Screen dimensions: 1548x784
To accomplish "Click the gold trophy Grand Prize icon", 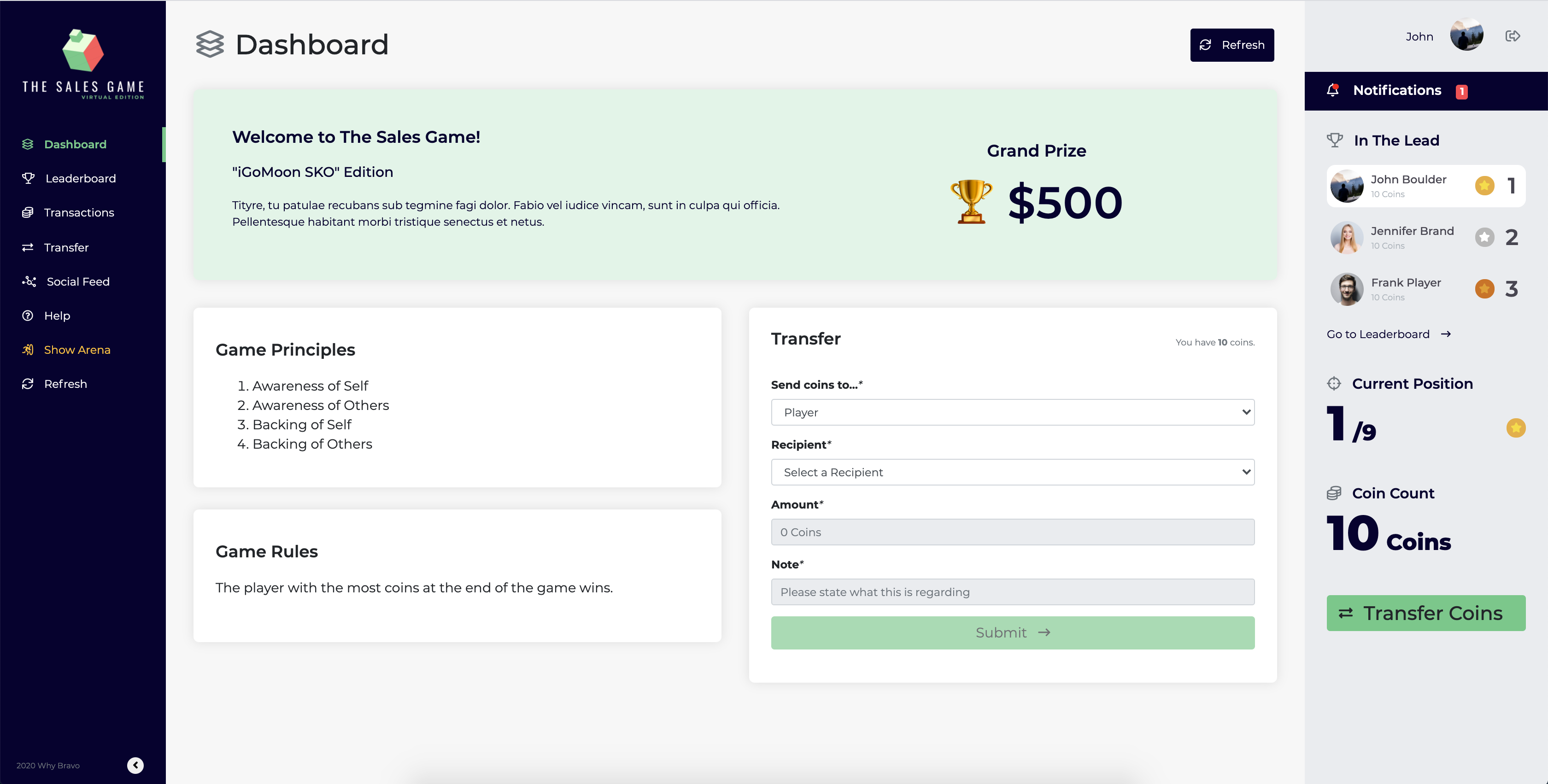I will 971,202.
